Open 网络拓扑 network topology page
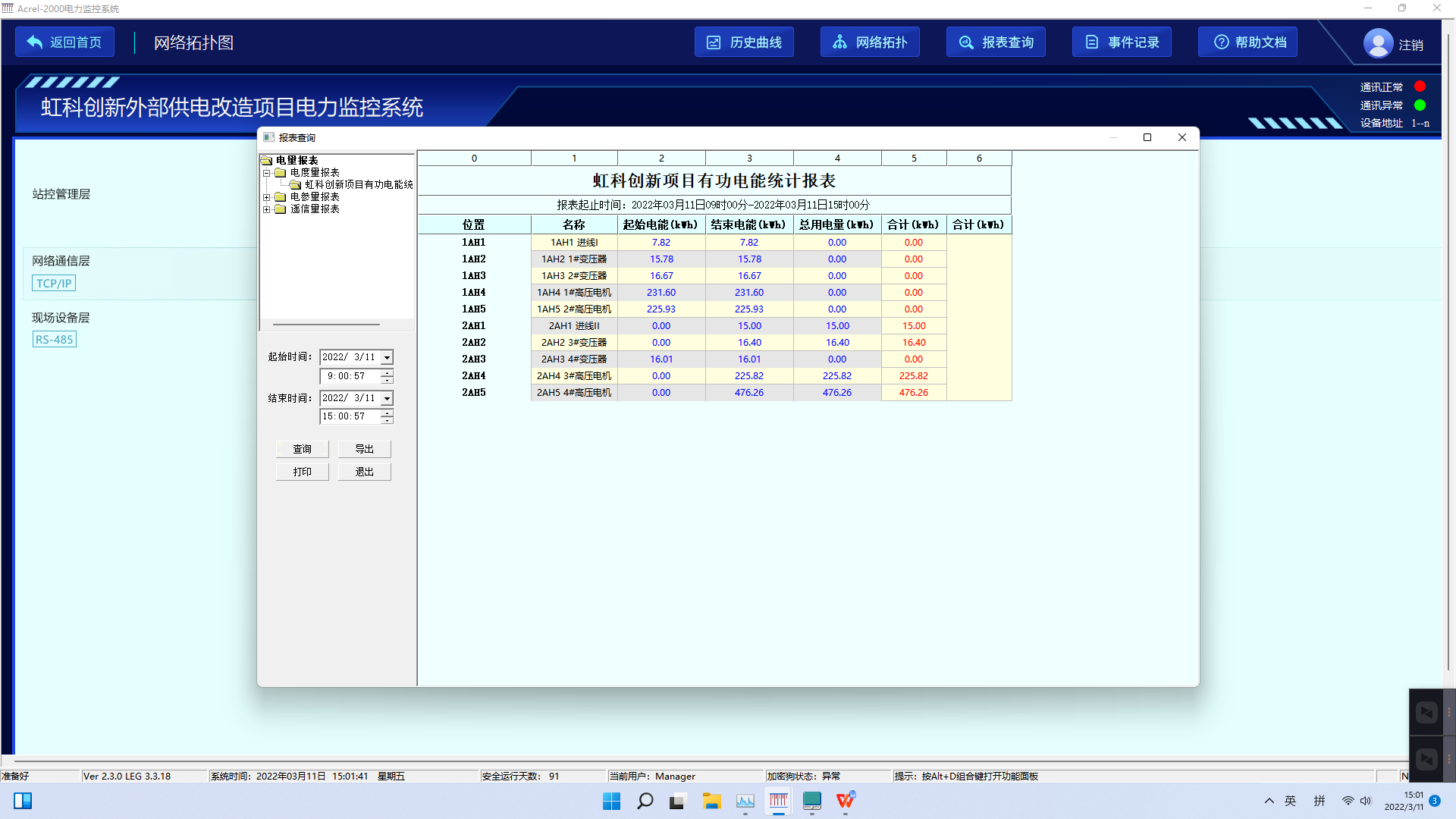This screenshot has height=819, width=1456. (x=870, y=42)
